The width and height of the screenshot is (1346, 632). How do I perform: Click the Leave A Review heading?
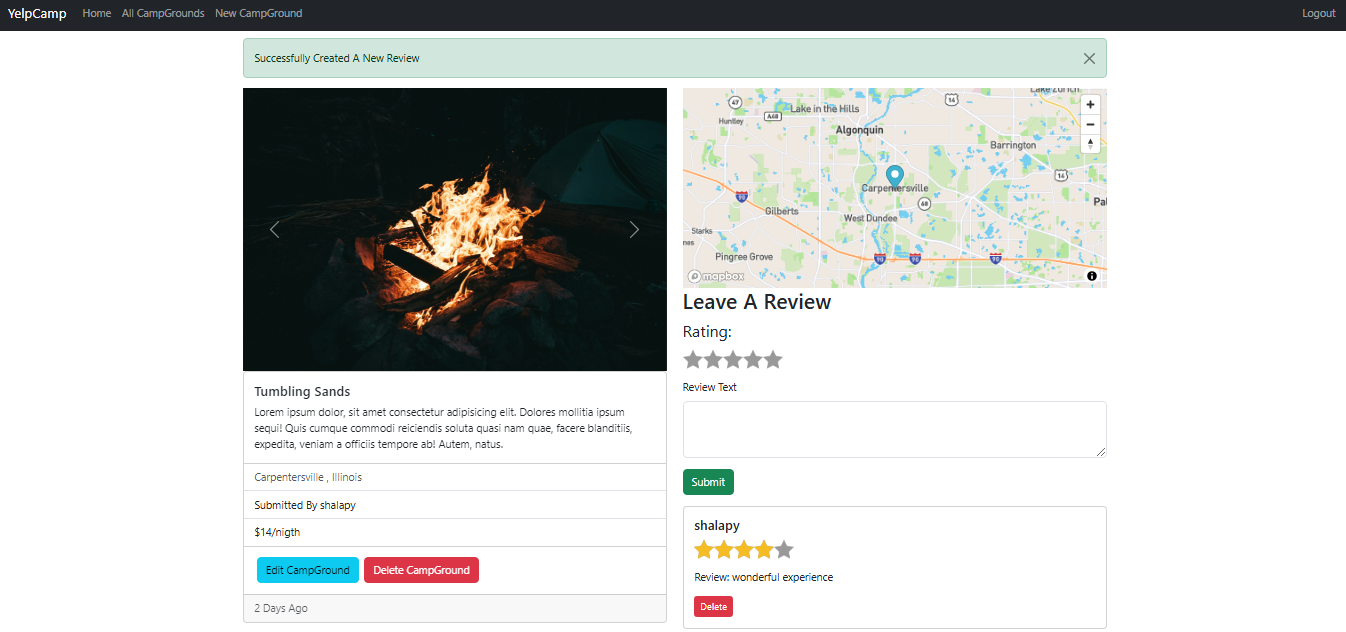pyautogui.click(x=757, y=302)
